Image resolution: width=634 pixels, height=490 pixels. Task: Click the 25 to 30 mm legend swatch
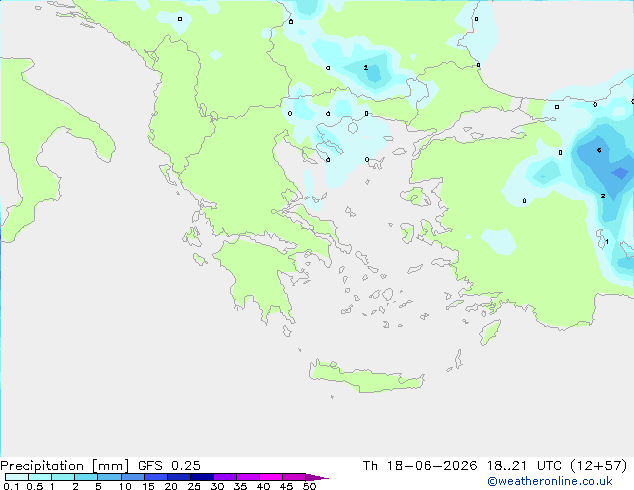click(202, 477)
